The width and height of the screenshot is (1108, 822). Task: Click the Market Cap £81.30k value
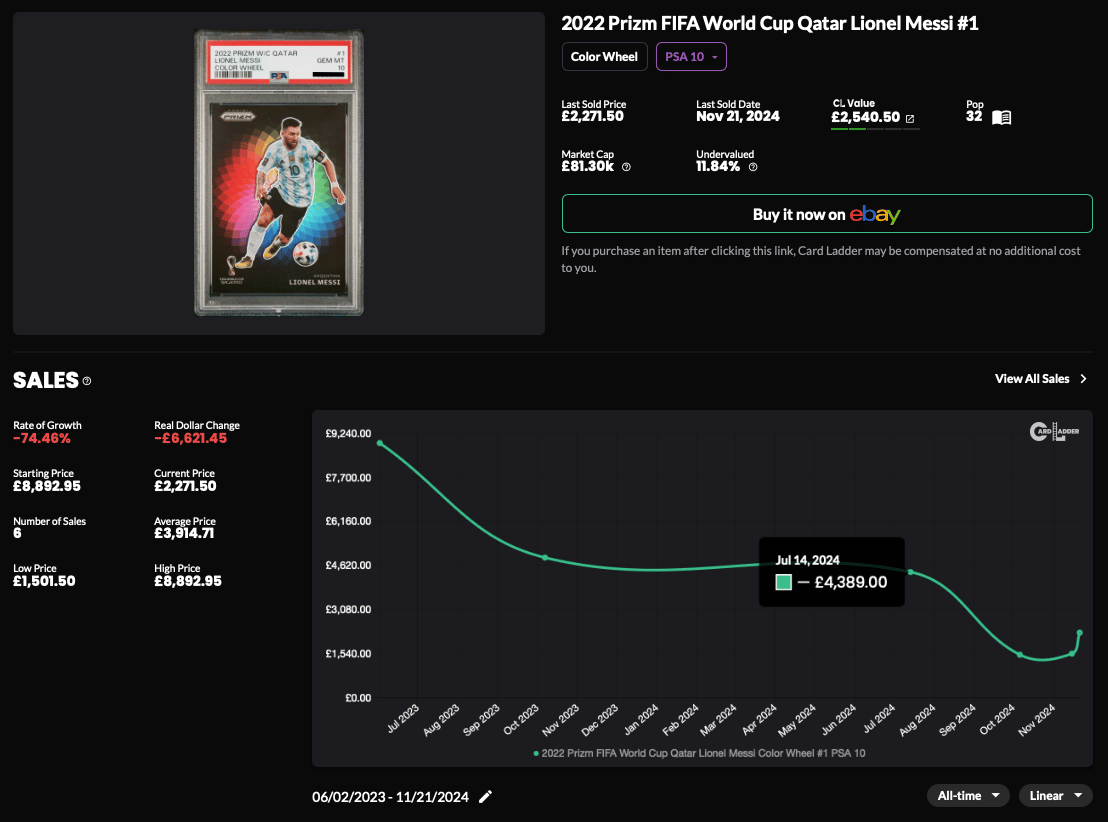click(x=588, y=167)
